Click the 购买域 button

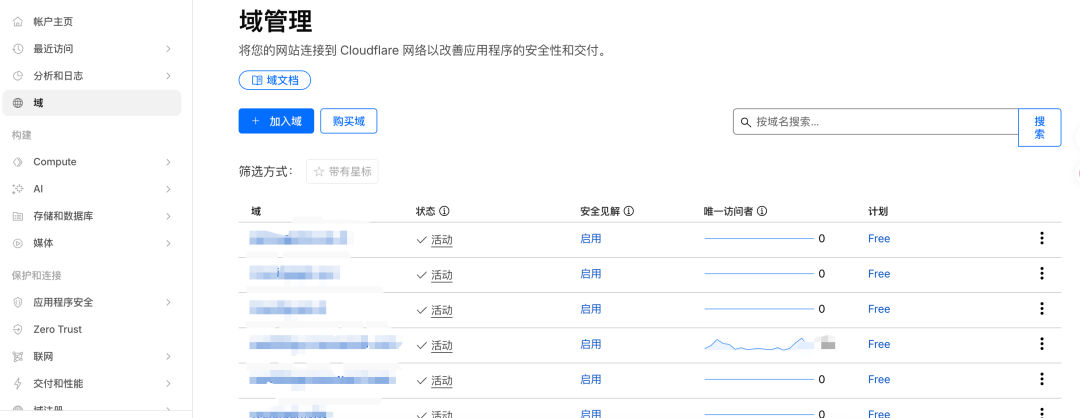coord(349,121)
